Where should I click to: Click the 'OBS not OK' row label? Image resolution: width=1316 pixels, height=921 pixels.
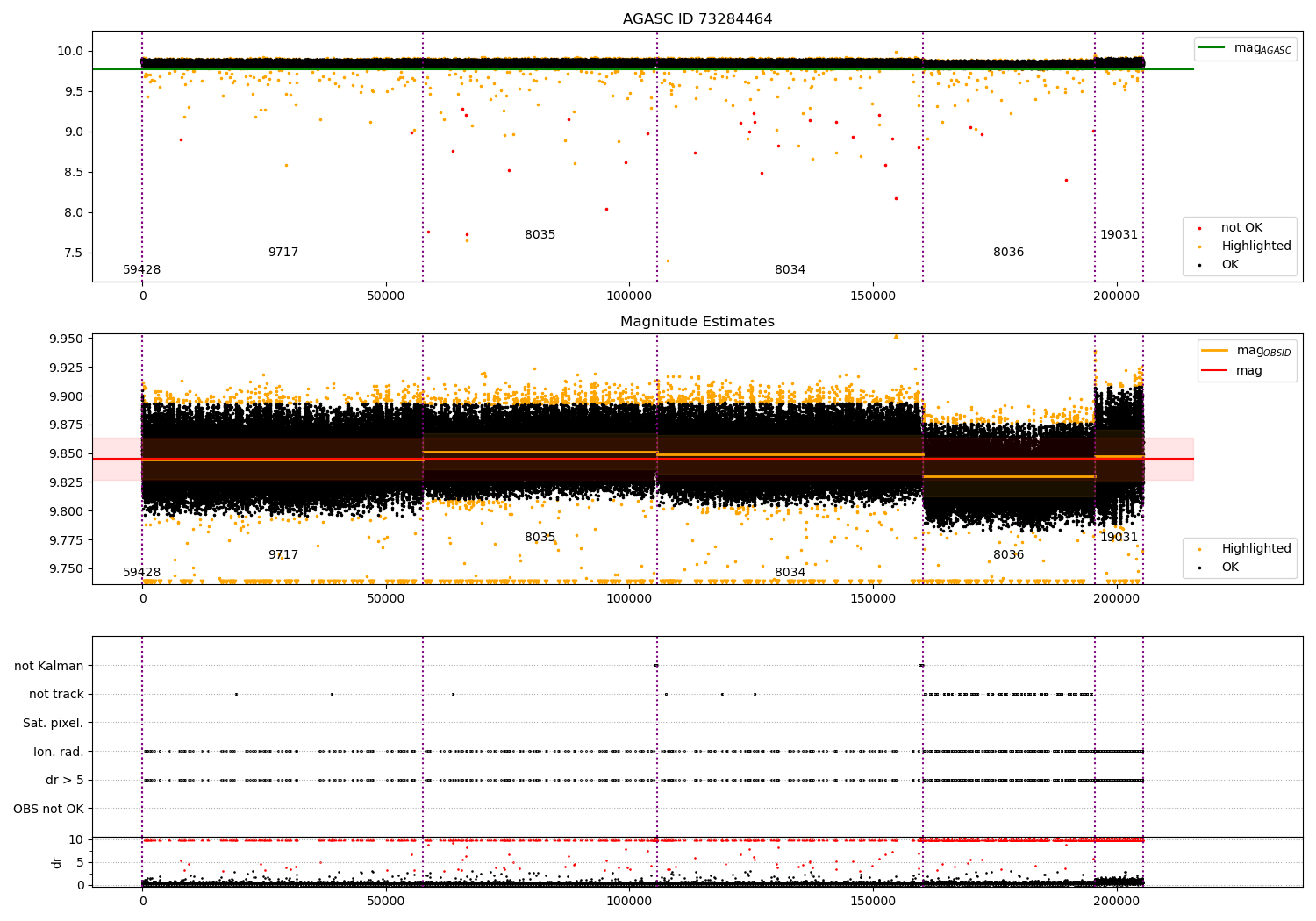point(49,809)
